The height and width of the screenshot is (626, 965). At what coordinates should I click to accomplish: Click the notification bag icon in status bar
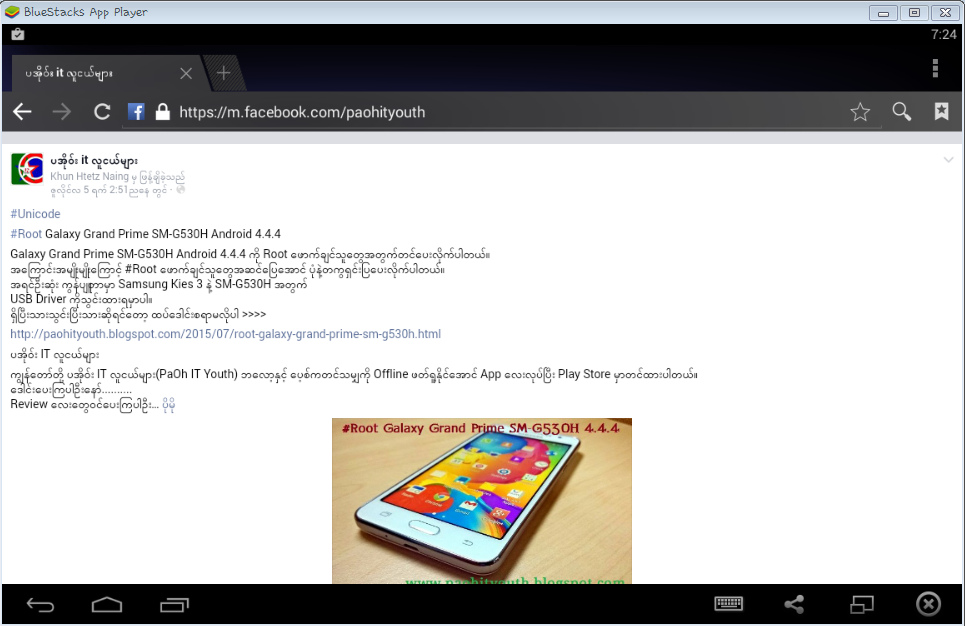(17, 34)
